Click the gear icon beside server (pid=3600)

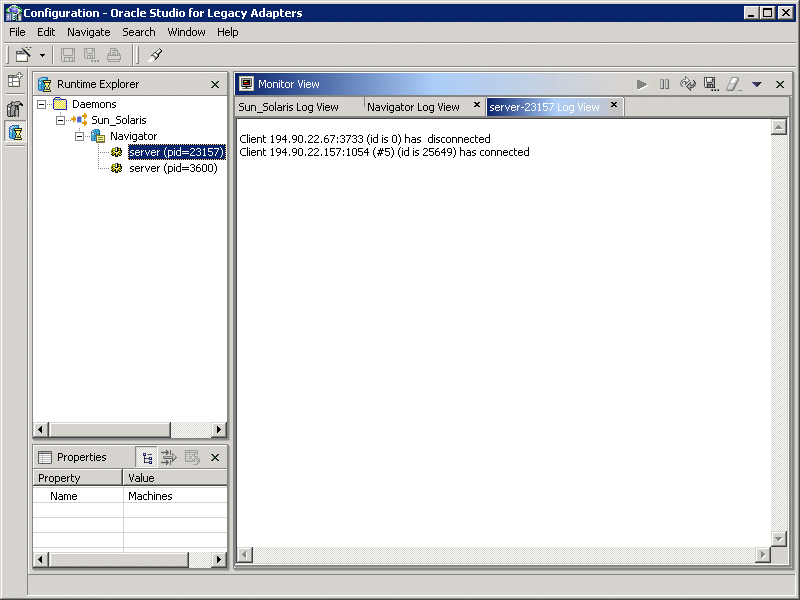[x=116, y=168]
